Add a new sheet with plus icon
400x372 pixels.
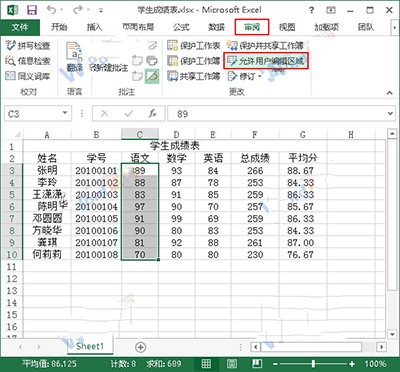tap(141, 347)
